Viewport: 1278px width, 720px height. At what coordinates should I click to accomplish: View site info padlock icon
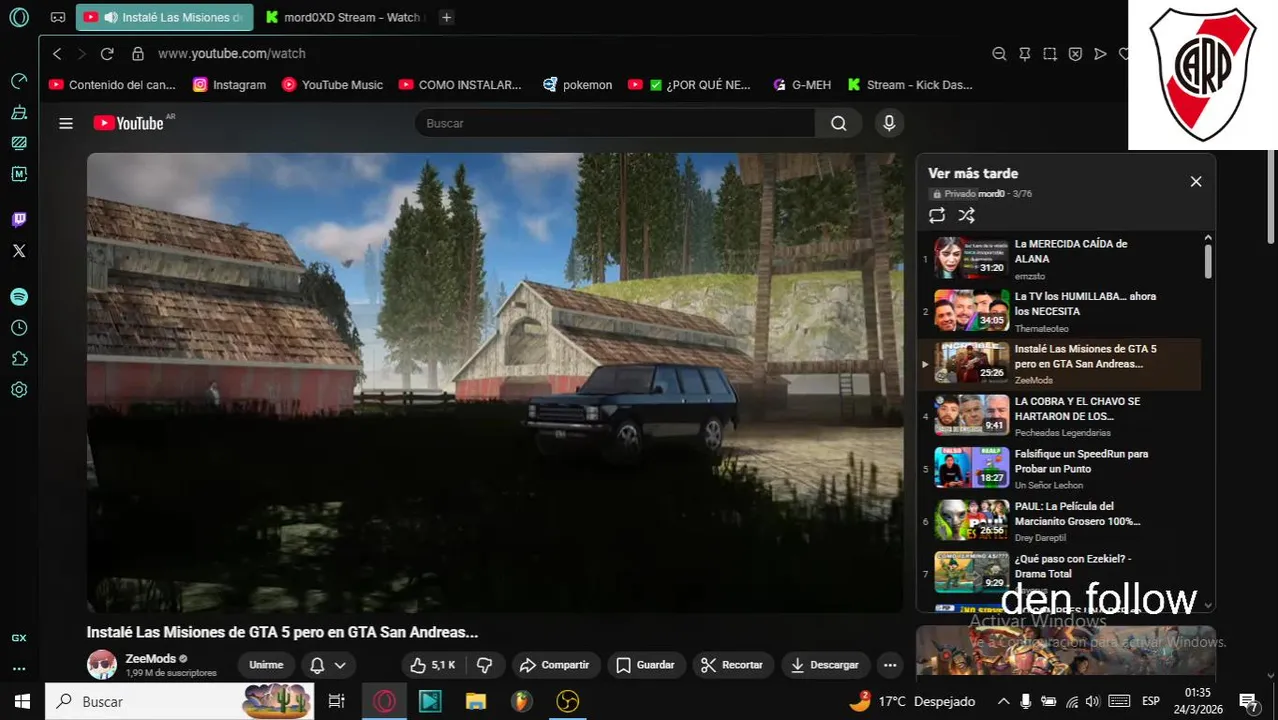pos(138,54)
